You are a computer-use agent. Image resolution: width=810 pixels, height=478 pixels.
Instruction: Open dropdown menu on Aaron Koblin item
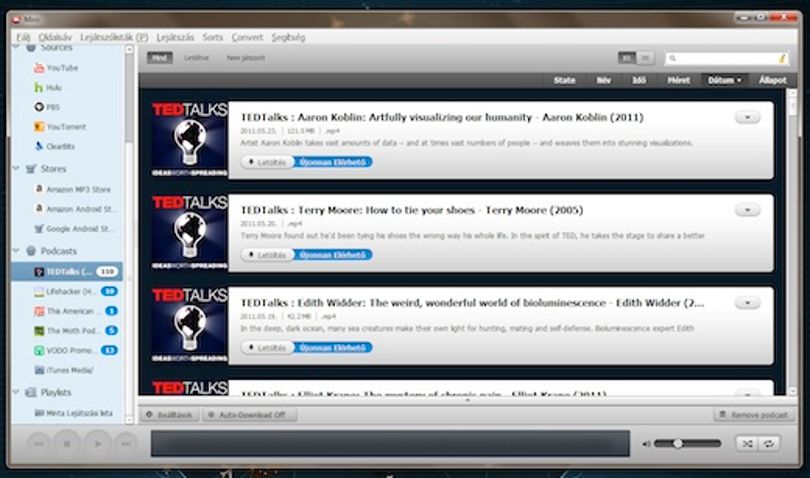point(747,117)
